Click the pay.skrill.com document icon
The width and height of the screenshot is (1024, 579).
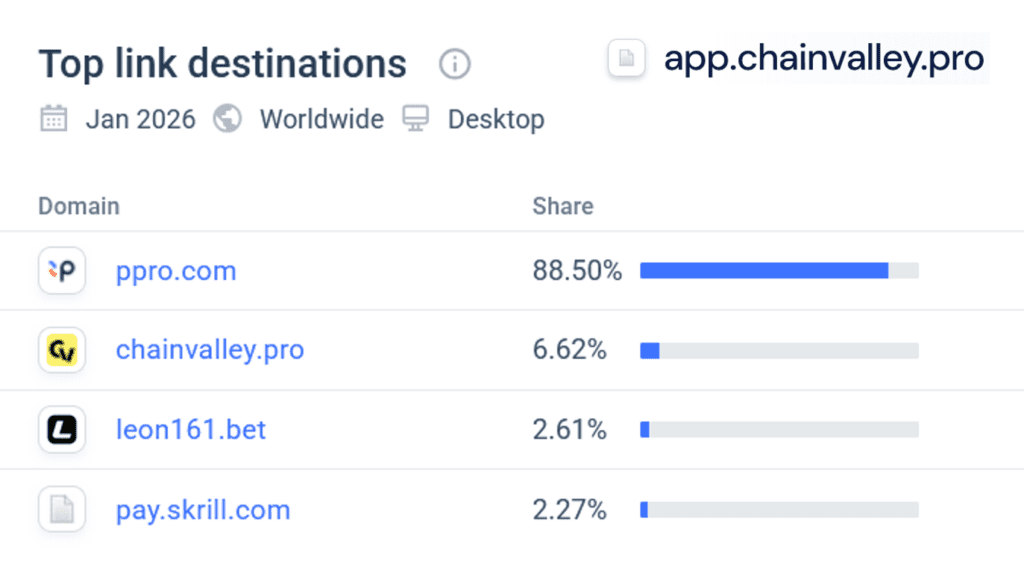tap(61, 510)
